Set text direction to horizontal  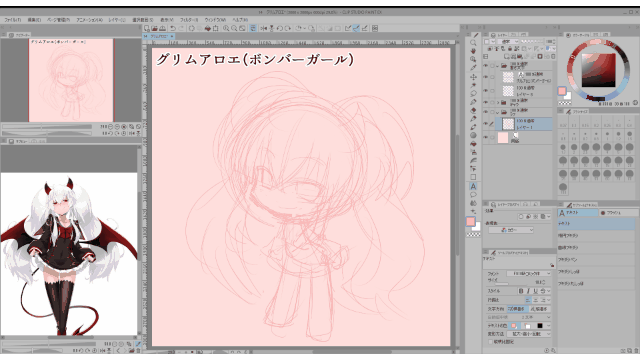point(517,309)
